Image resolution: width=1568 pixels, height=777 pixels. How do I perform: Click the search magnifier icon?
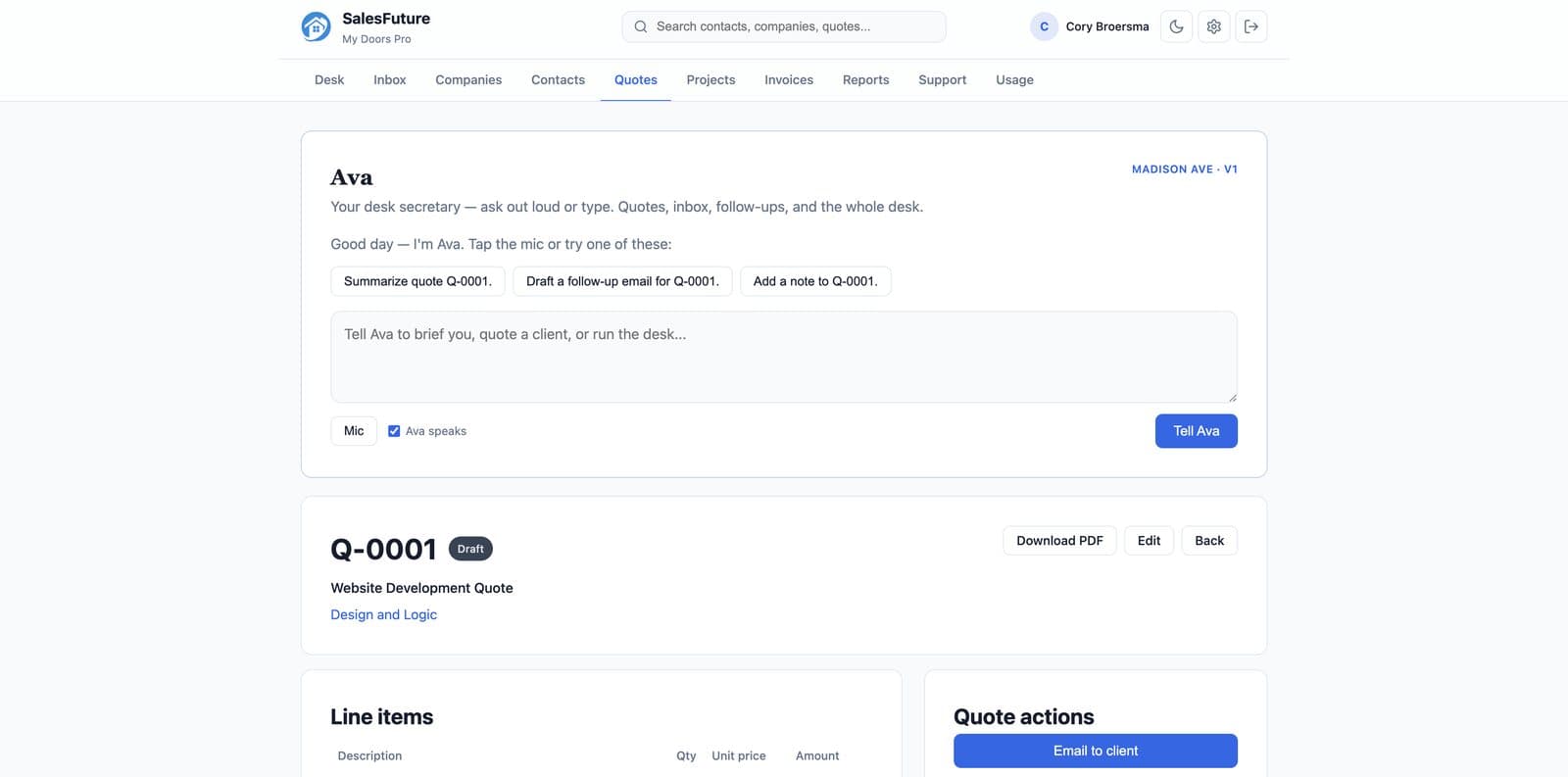pos(640,26)
